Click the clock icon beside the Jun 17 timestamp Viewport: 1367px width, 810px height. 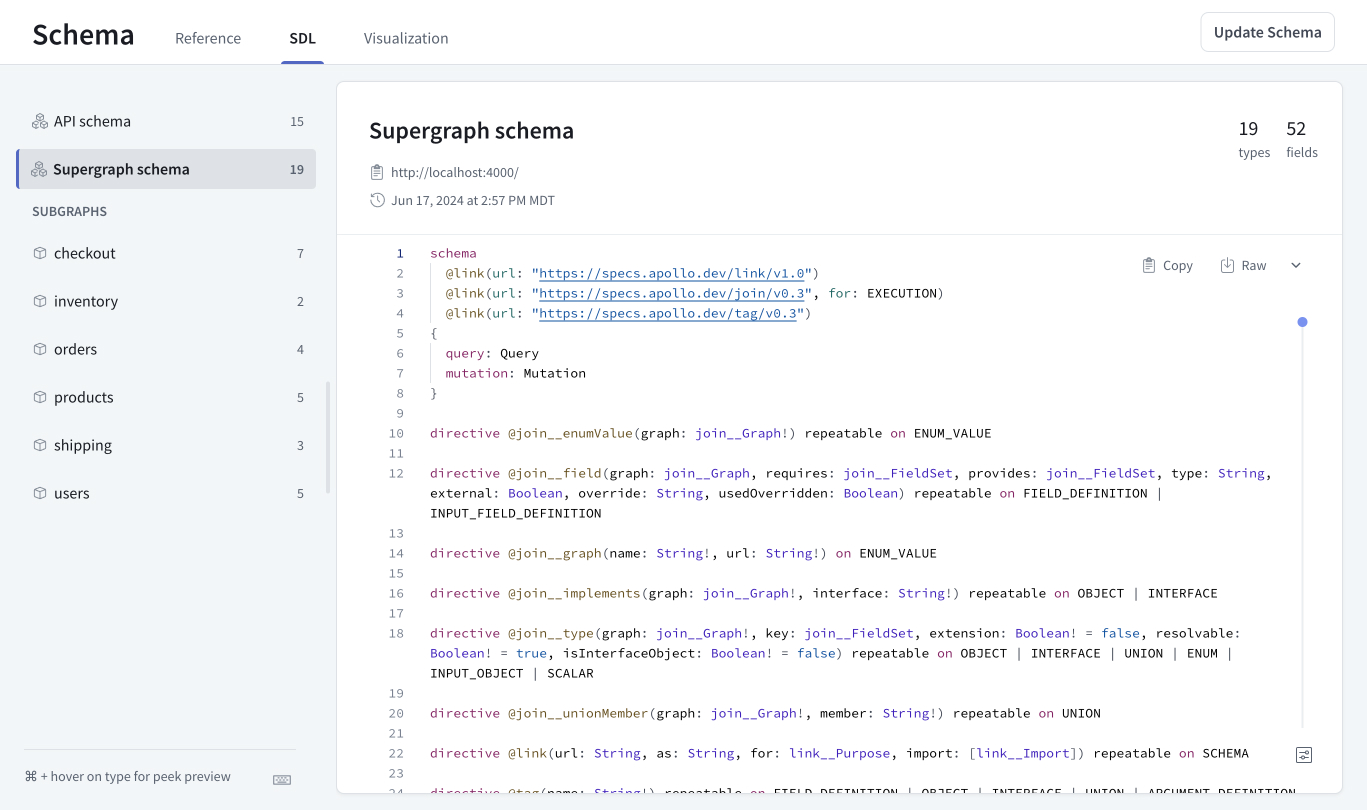click(x=377, y=200)
